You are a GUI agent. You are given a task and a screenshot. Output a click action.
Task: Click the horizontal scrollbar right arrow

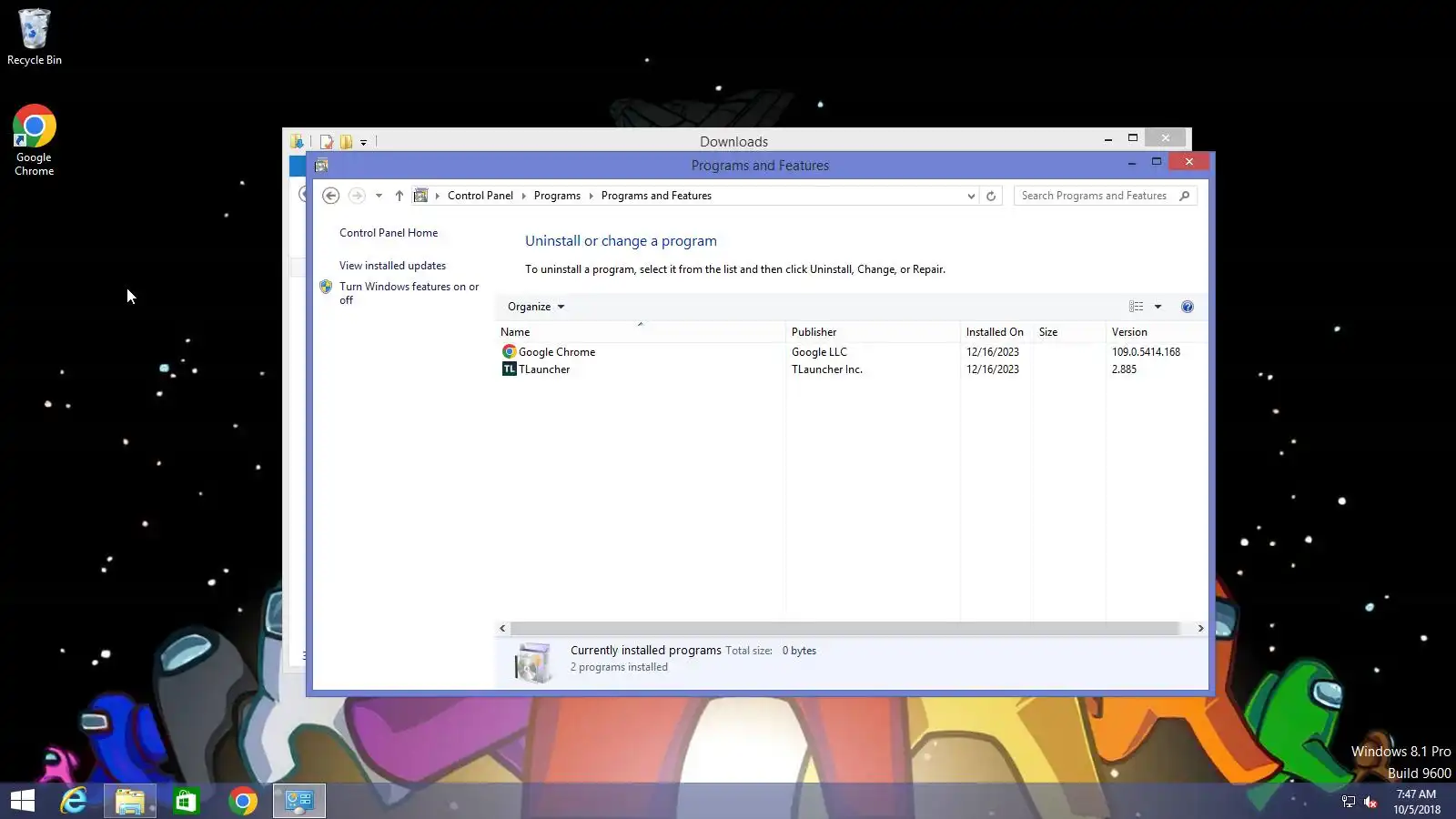point(1200,628)
